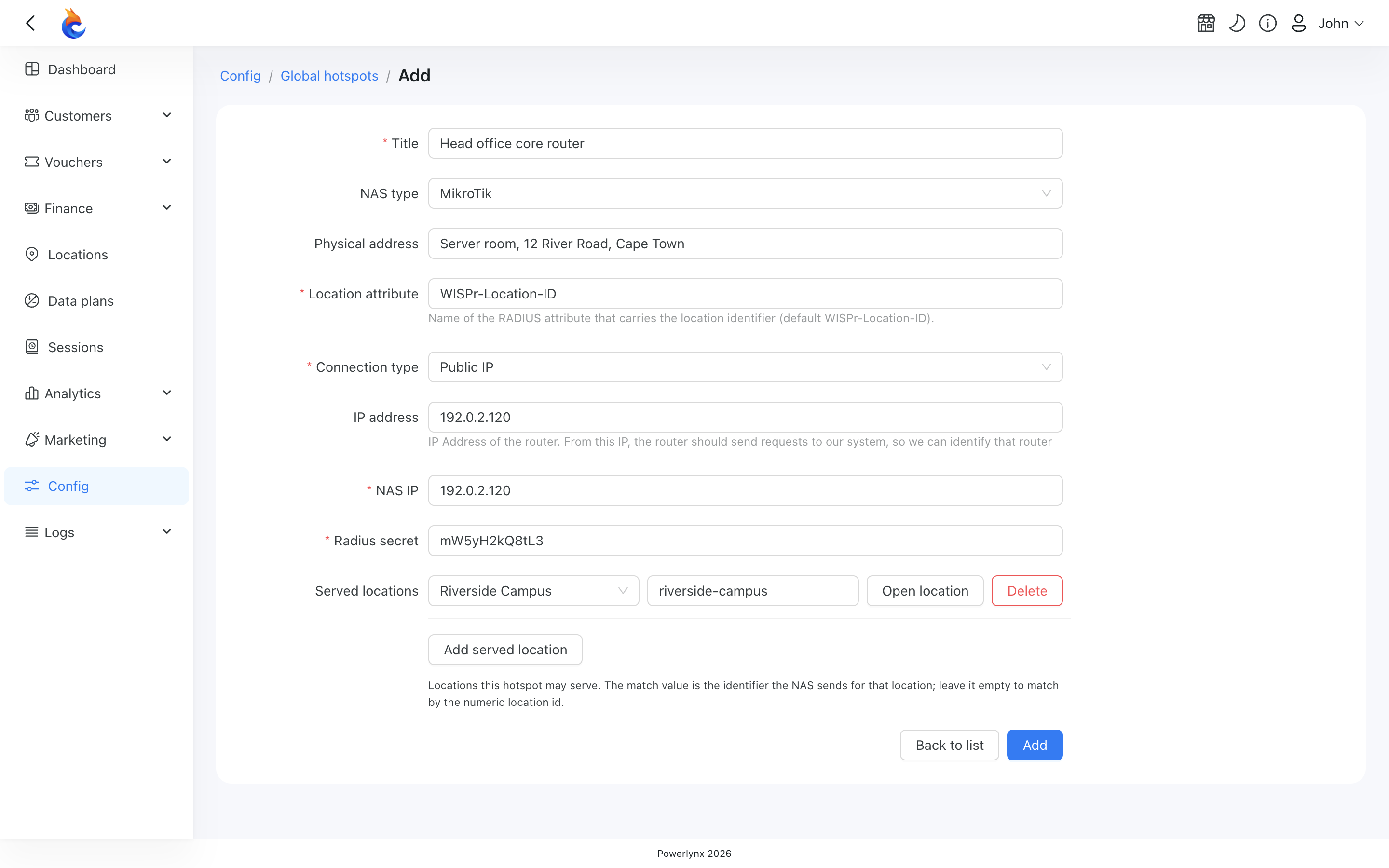Click the IP address input field
This screenshot has height=868, width=1389.
745,417
